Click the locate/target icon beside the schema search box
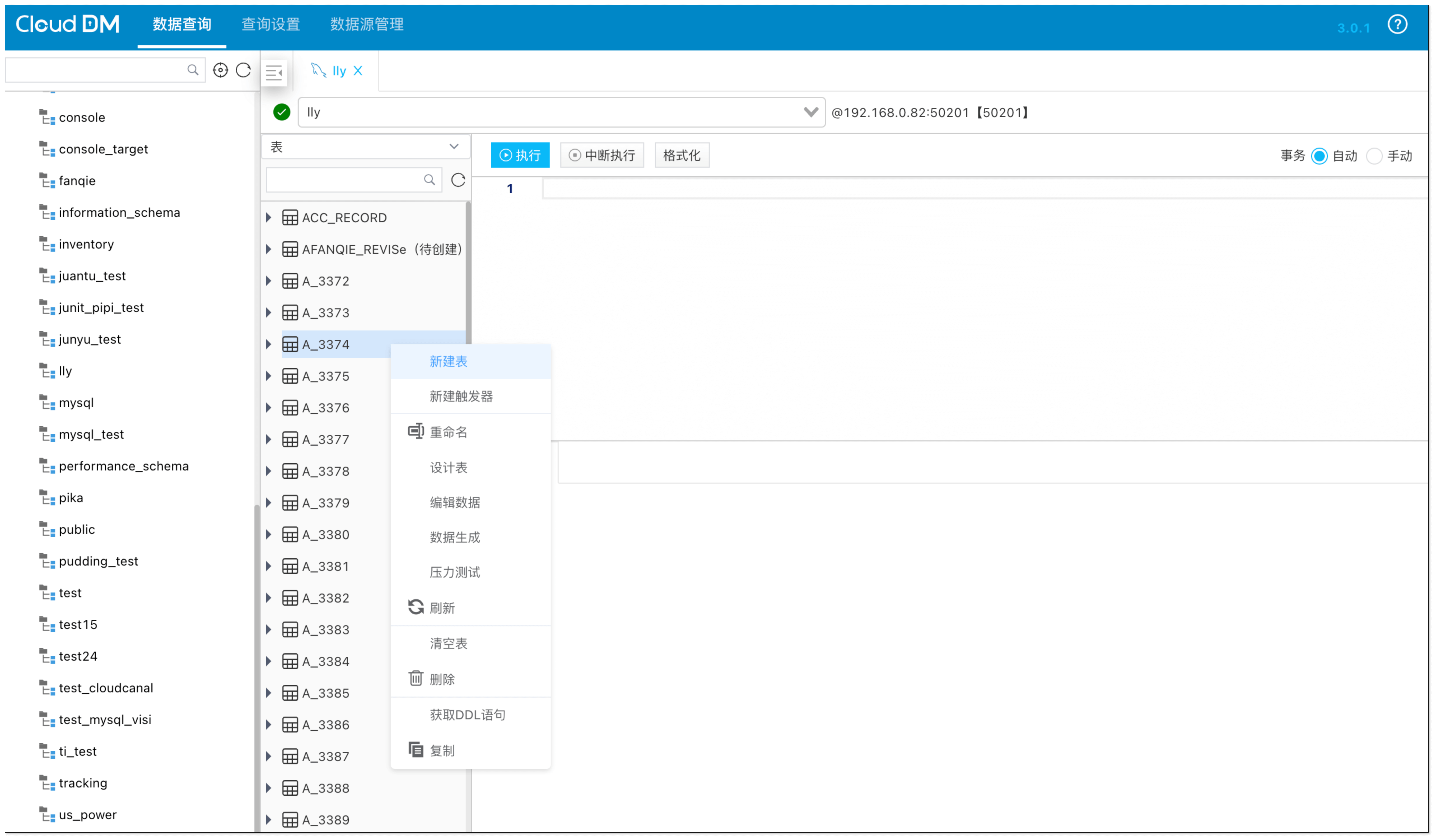The width and height of the screenshot is (1436, 840). [x=221, y=69]
